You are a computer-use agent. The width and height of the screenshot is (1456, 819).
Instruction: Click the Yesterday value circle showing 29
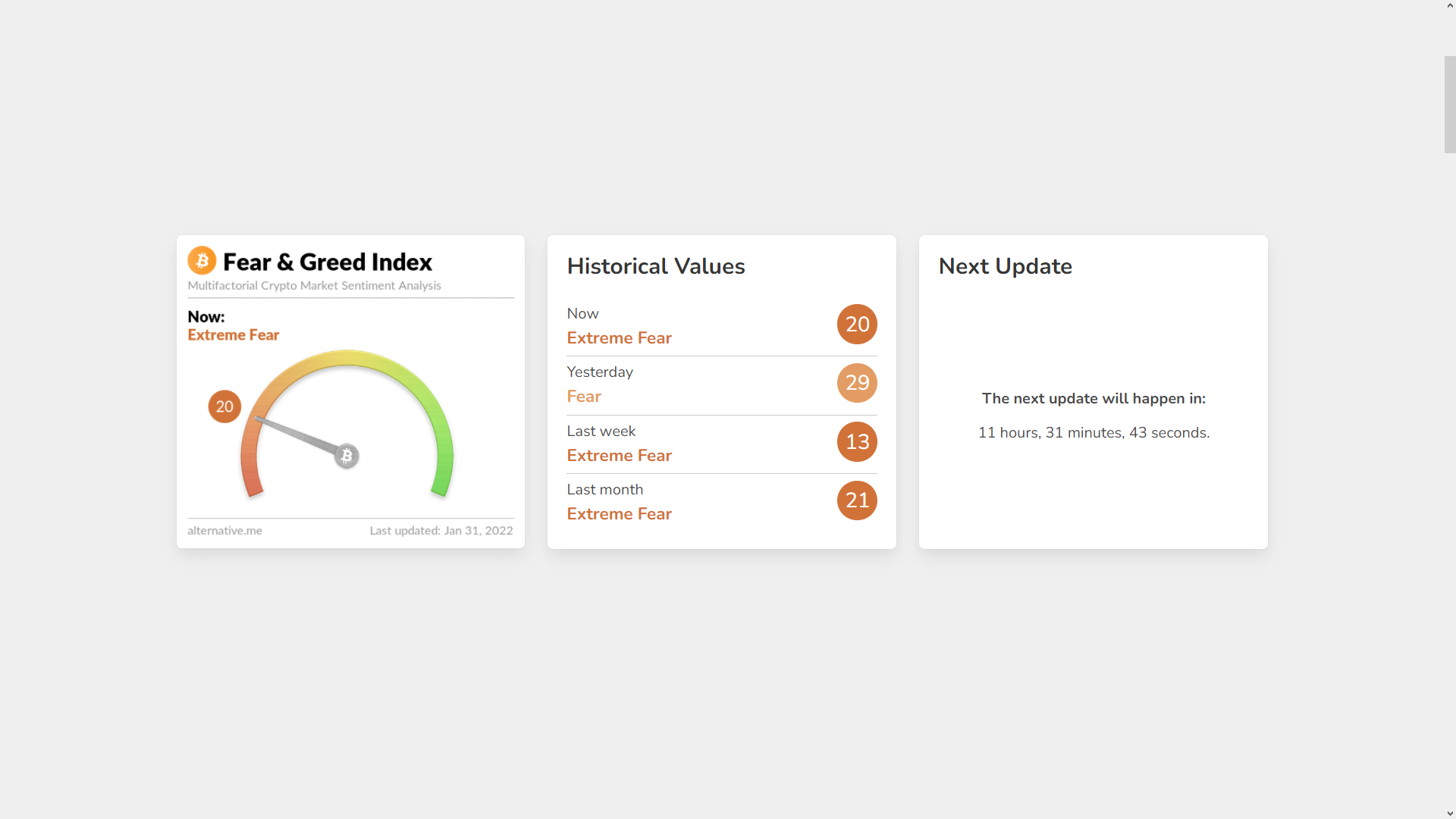point(857,383)
